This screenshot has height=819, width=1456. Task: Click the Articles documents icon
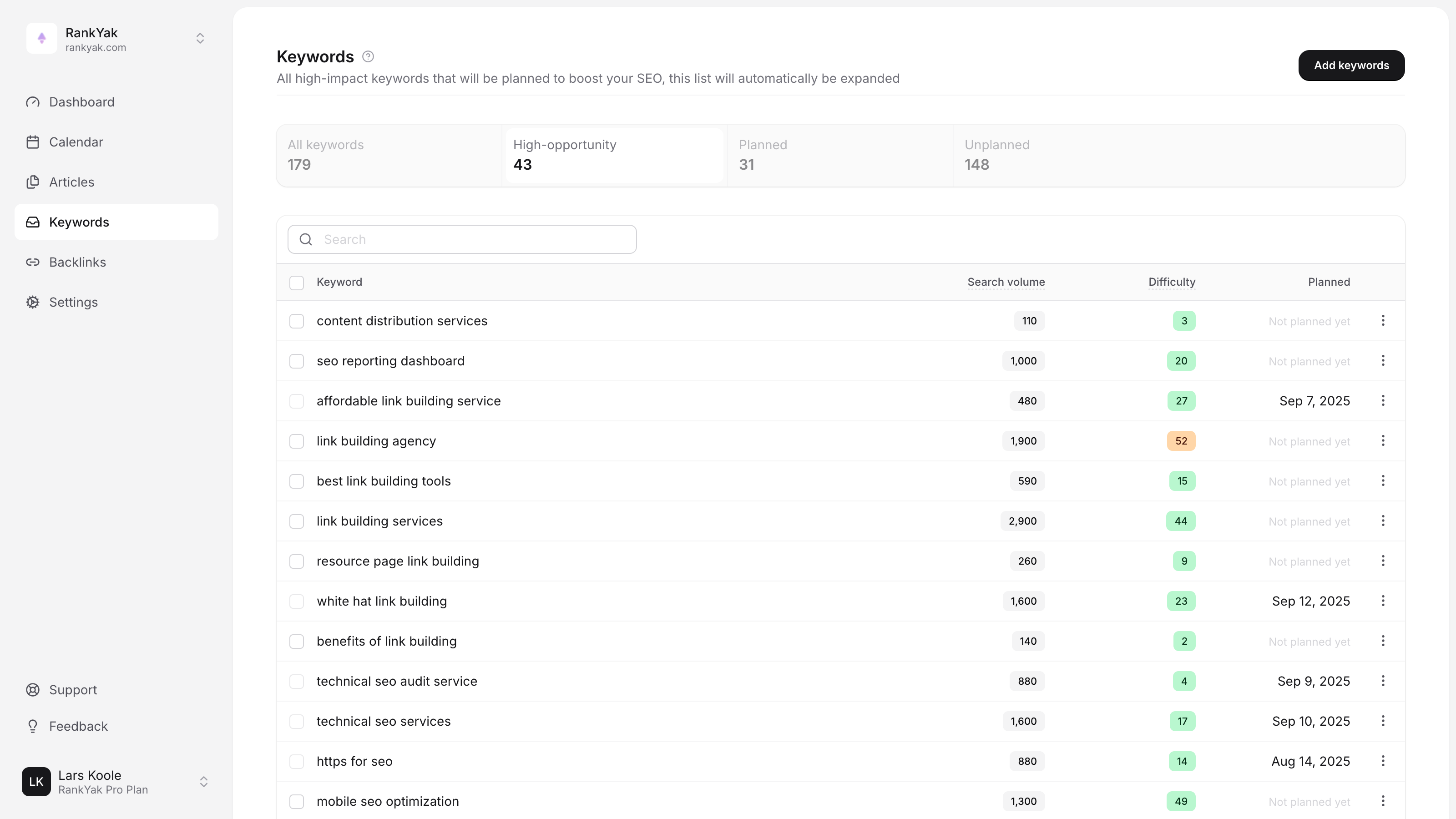tap(33, 182)
